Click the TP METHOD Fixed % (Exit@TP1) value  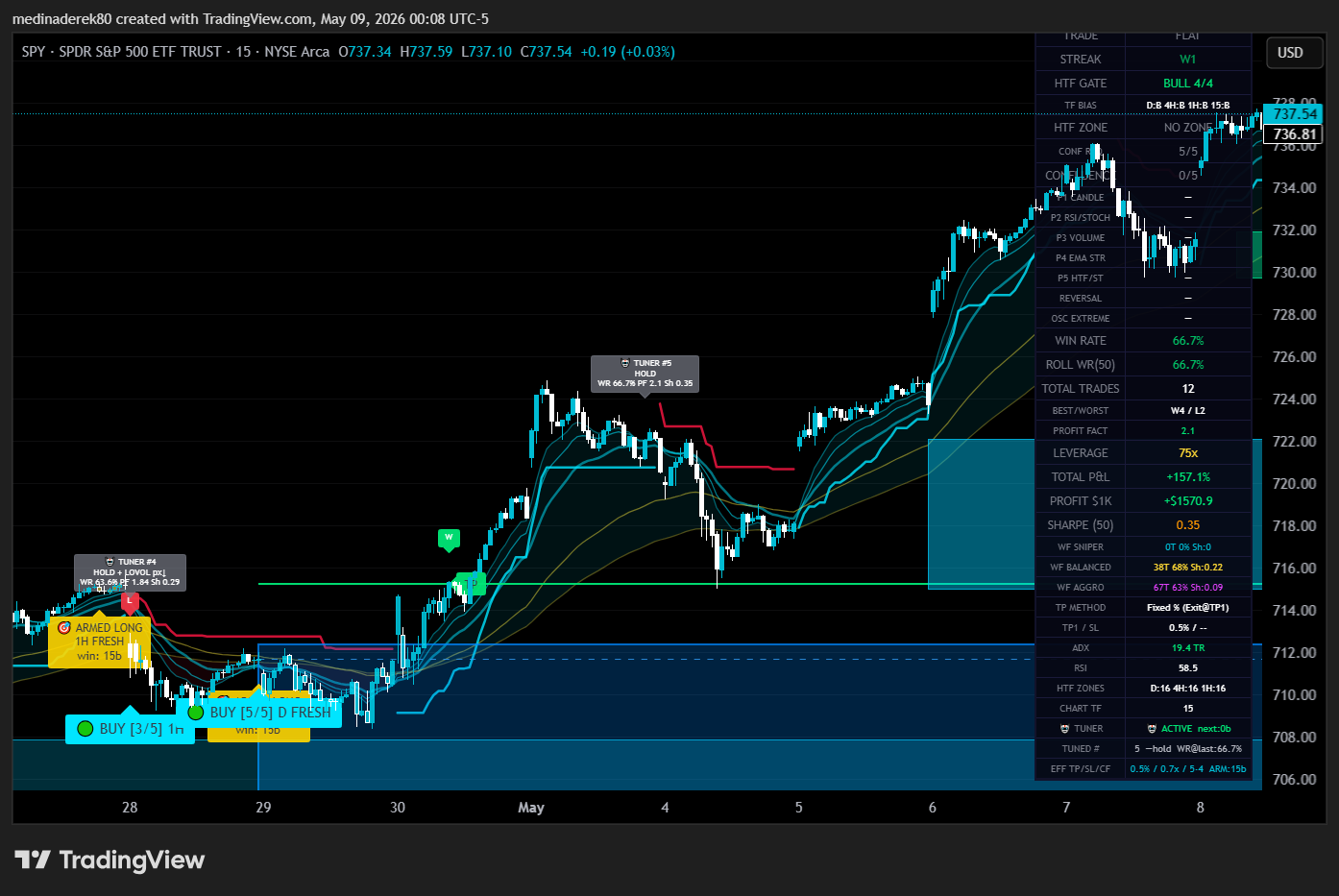point(1188,608)
